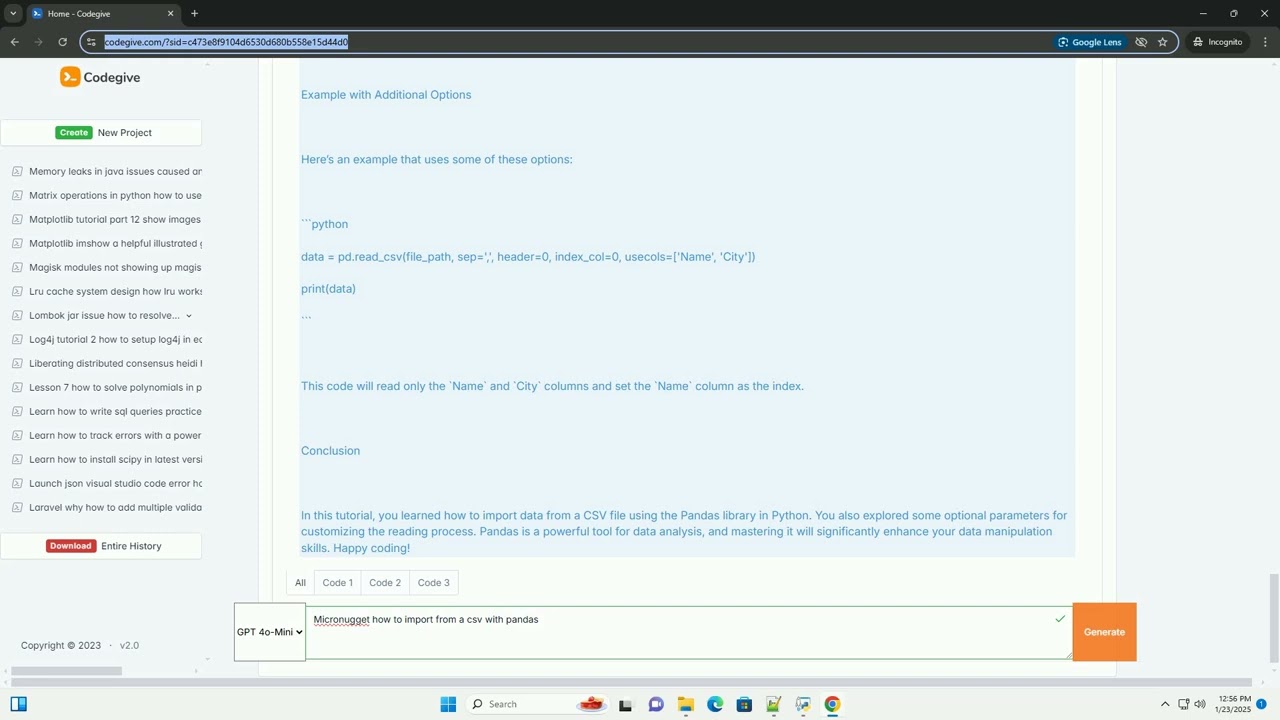Open Microsoft Store from the taskbar

click(x=744, y=704)
